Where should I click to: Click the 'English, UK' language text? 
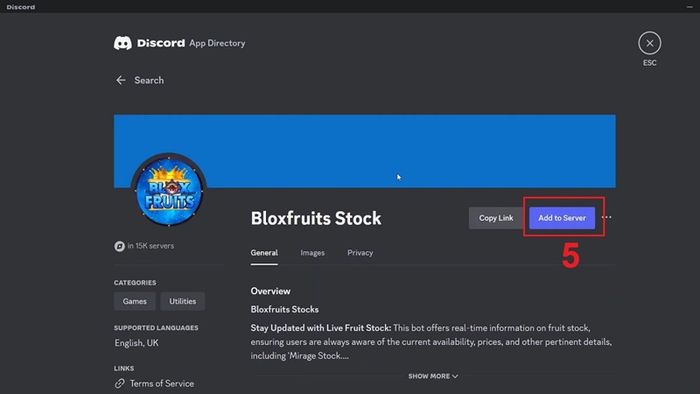(x=137, y=343)
